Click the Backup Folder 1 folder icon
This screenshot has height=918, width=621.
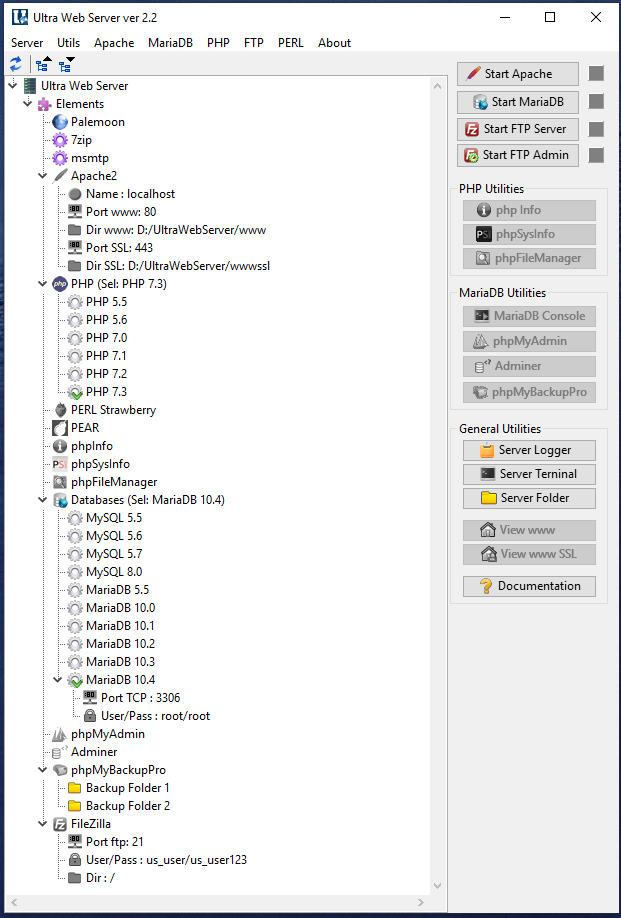pos(75,788)
